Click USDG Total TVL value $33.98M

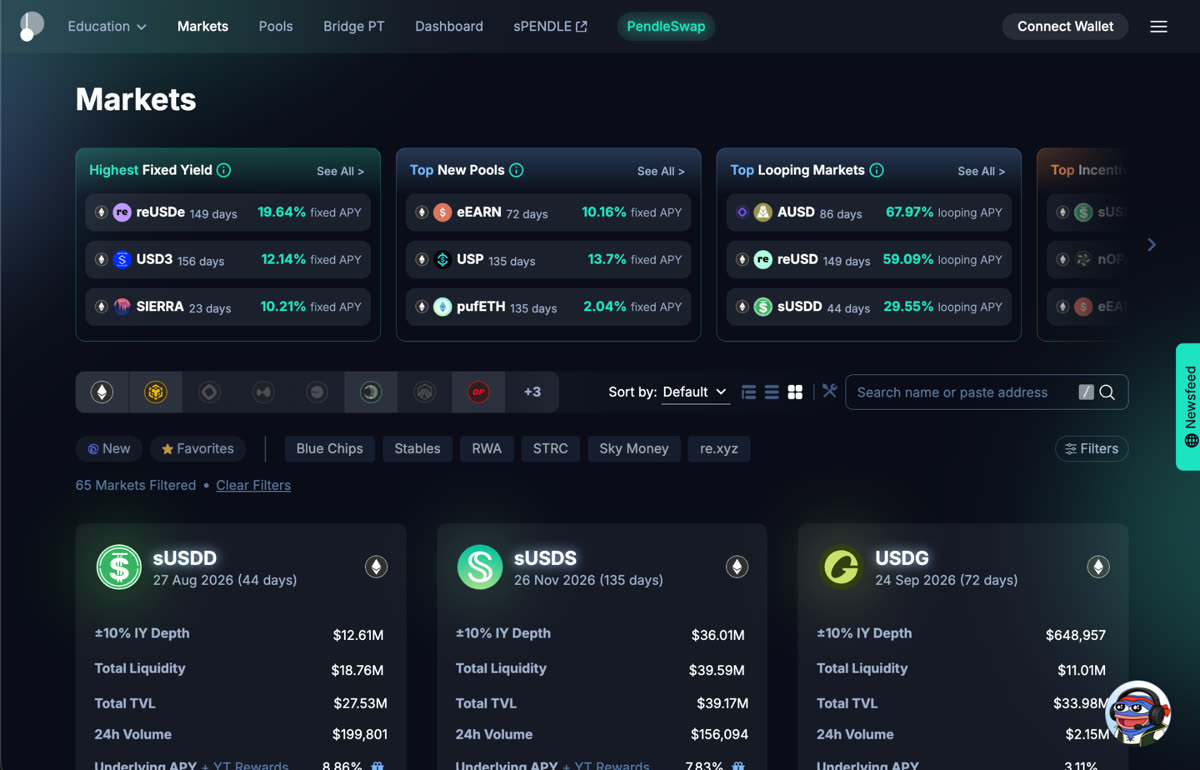coord(1078,704)
